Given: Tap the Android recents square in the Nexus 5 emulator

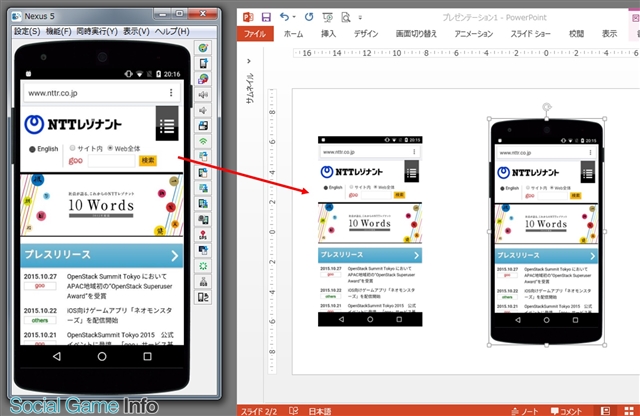Looking at the screenshot, I should [x=147, y=356].
